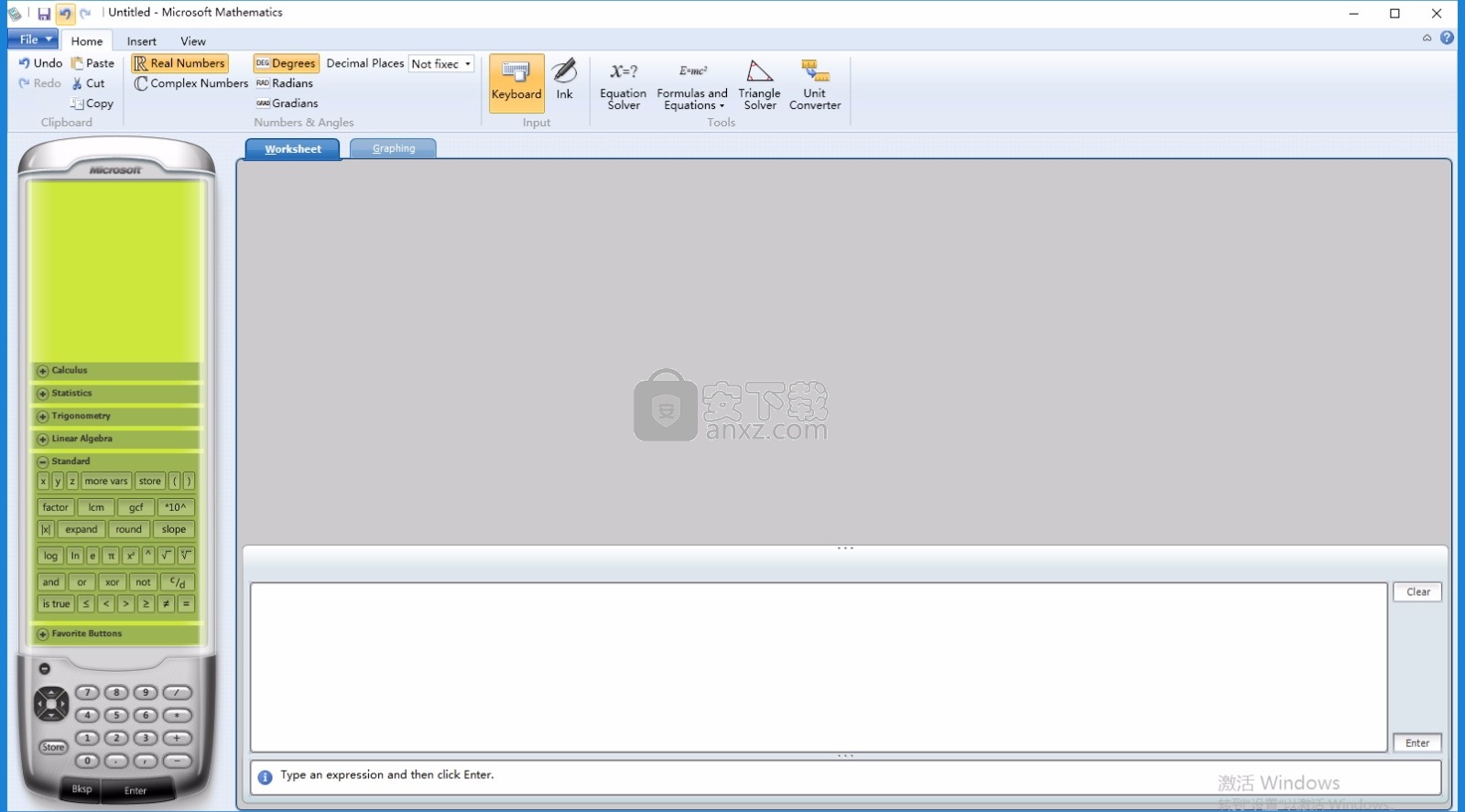Insert absolute value |x| function
Image resolution: width=1465 pixels, height=812 pixels.
pyautogui.click(x=46, y=529)
